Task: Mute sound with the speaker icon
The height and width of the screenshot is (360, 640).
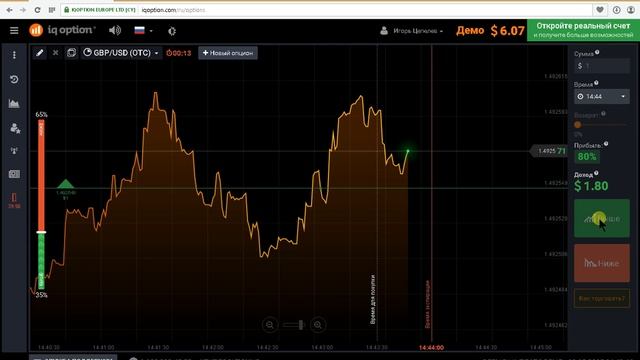Action: 115,31
